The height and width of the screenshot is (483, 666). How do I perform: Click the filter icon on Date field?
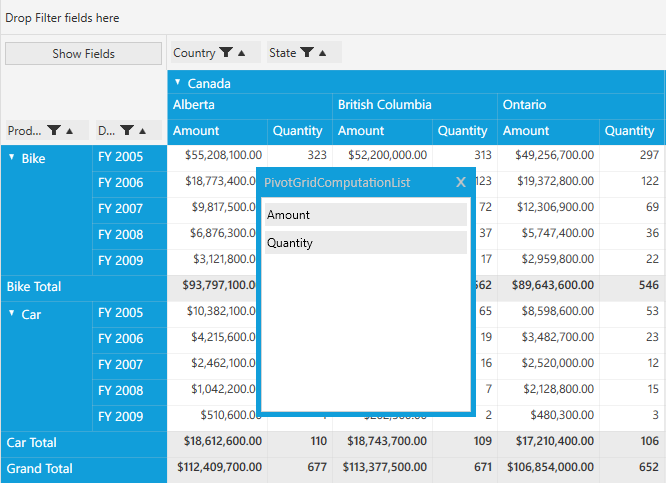(x=127, y=130)
